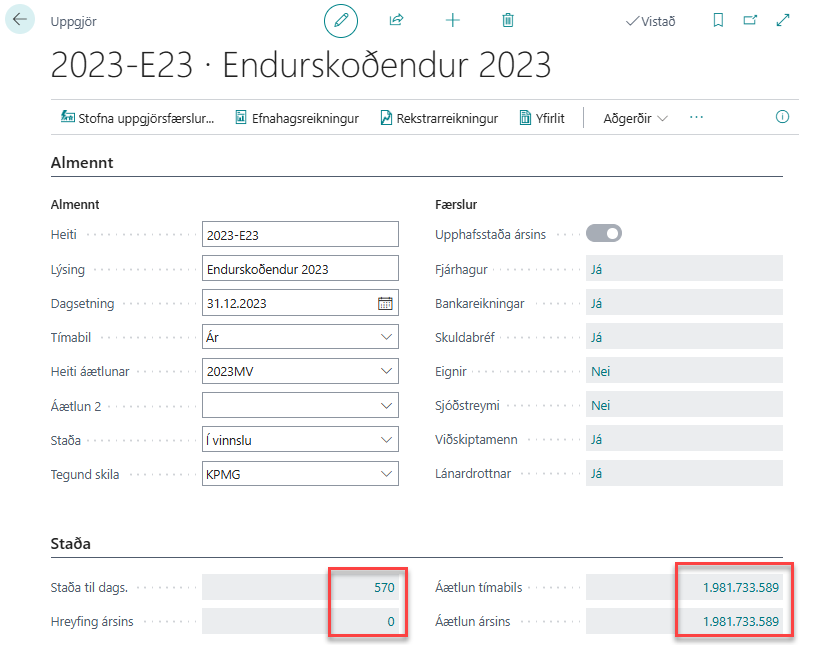Click into the Lýsing text field
The height and width of the screenshot is (645, 817).
[300, 269]
